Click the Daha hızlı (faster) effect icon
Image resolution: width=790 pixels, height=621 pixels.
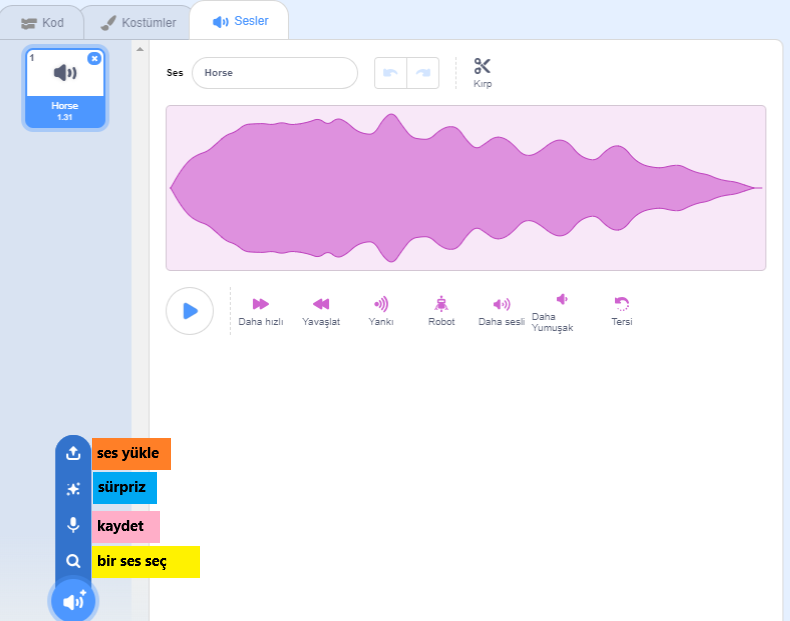click(261, 304)
